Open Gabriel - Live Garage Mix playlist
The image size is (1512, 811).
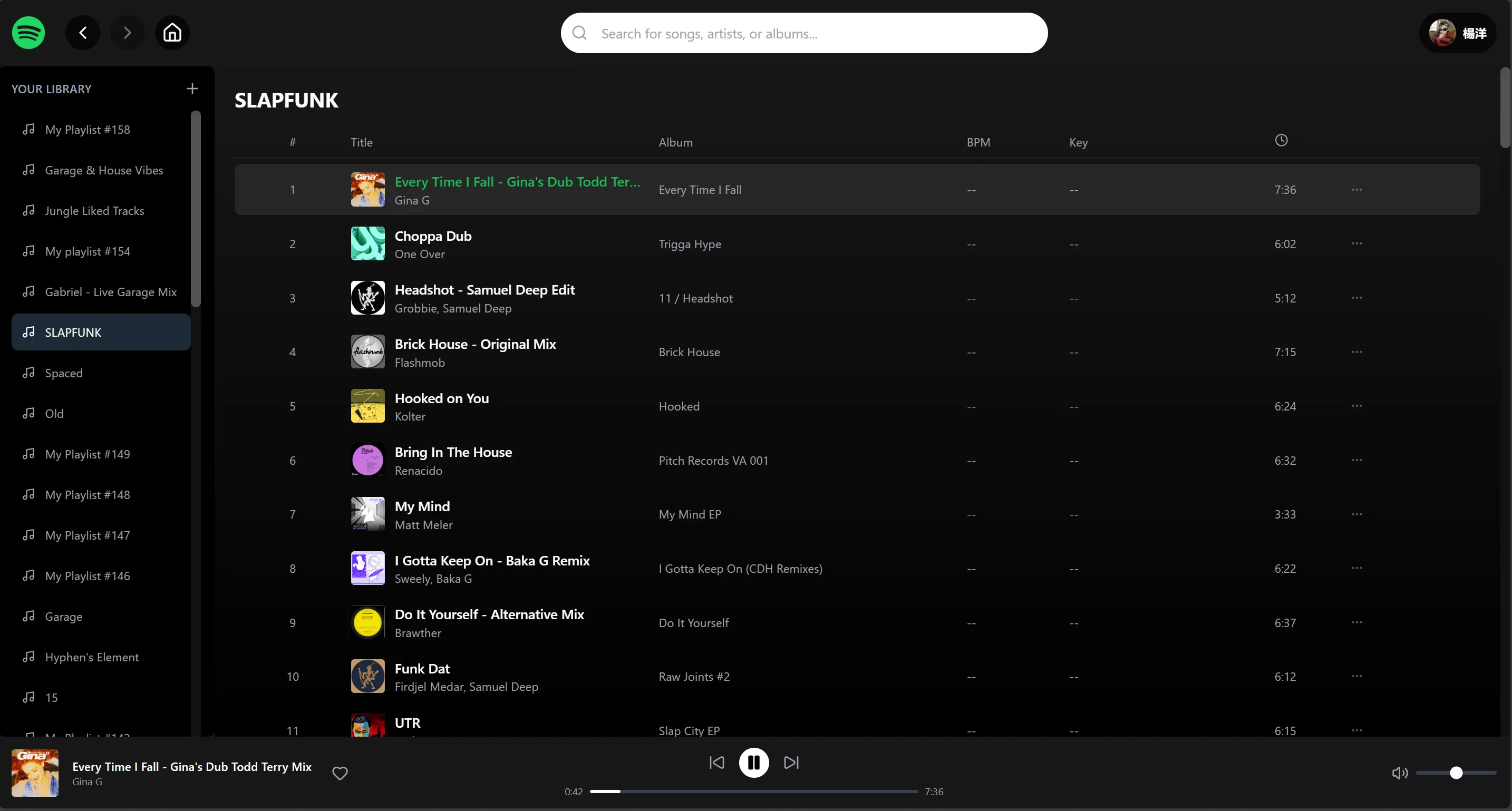tap(101, 291)
